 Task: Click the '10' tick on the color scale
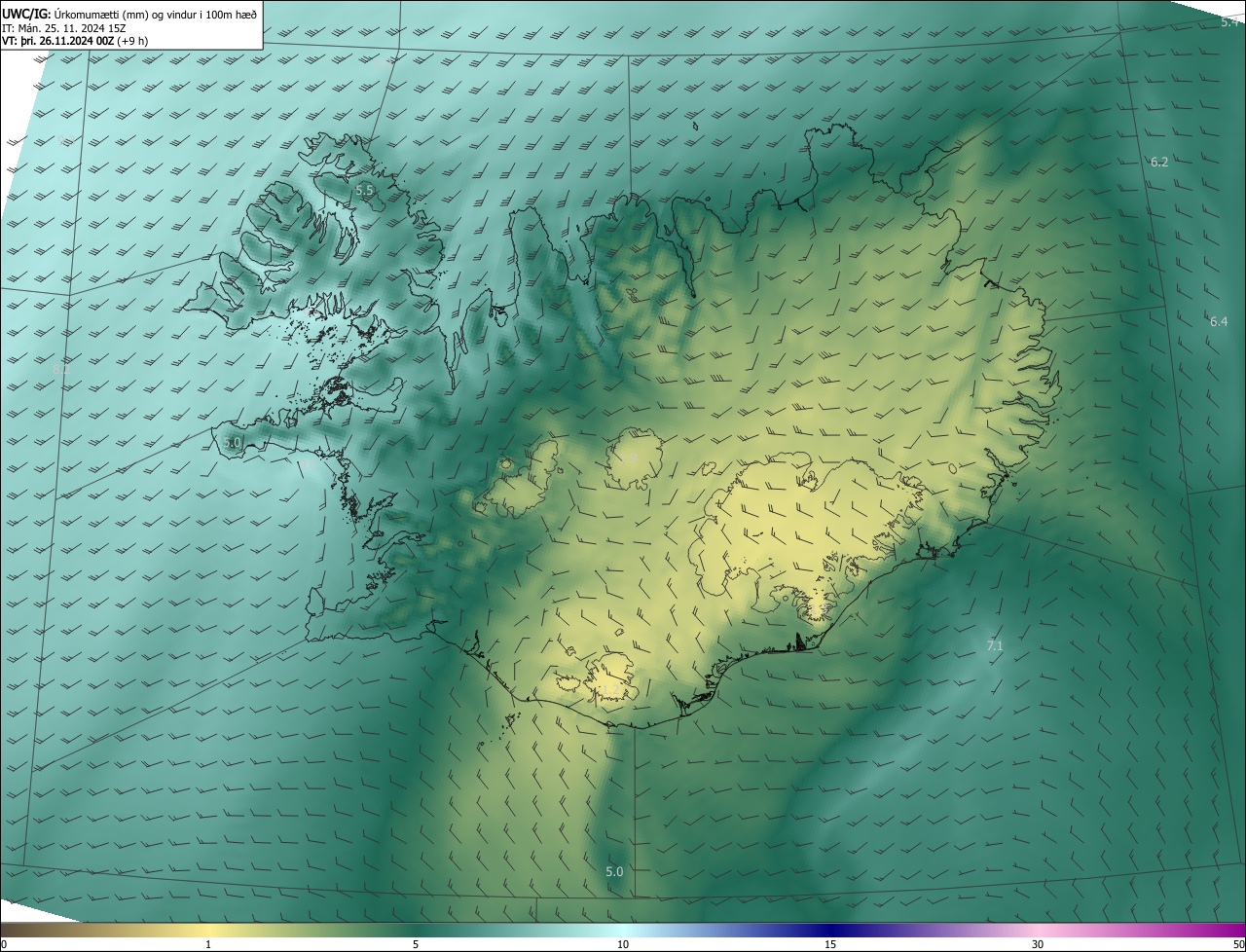pyautogui.click(x=623, y=944)
